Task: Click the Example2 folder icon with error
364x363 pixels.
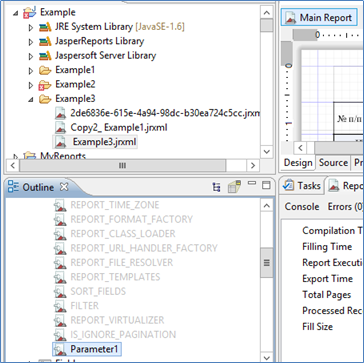Action: pos(45,85)
